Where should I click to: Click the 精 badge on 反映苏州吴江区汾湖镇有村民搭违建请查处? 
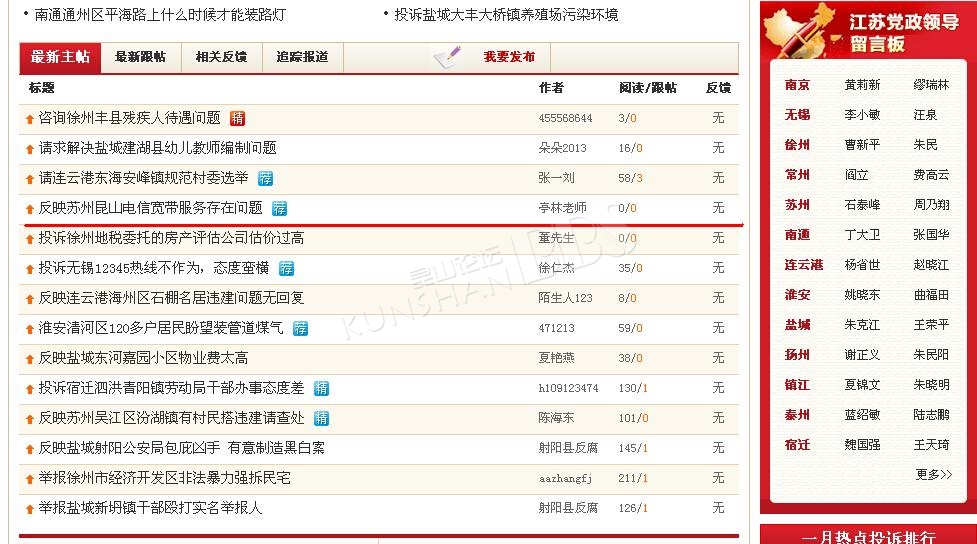point(322,418)
